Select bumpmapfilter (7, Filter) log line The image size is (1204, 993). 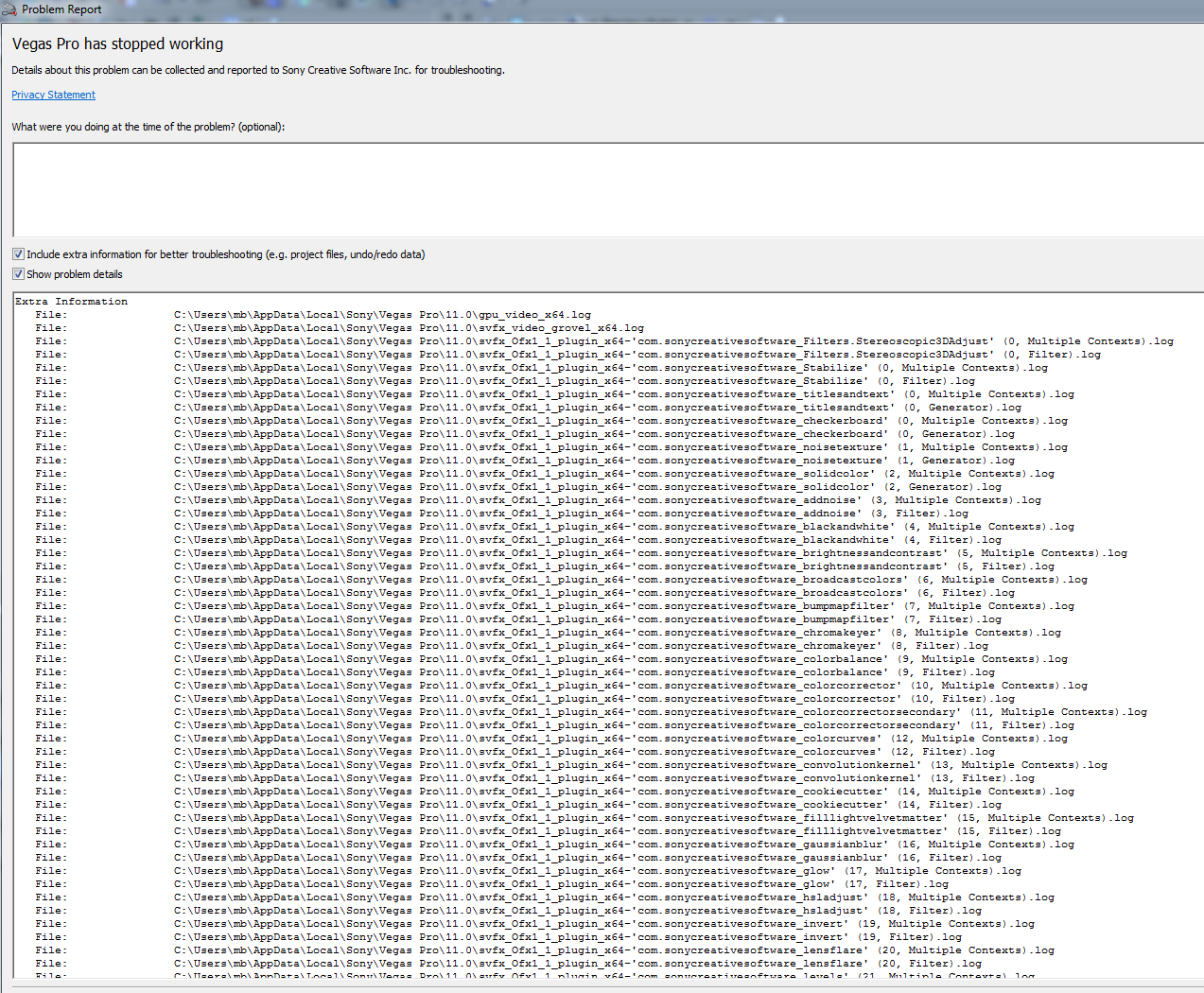(x=518, y=619)
